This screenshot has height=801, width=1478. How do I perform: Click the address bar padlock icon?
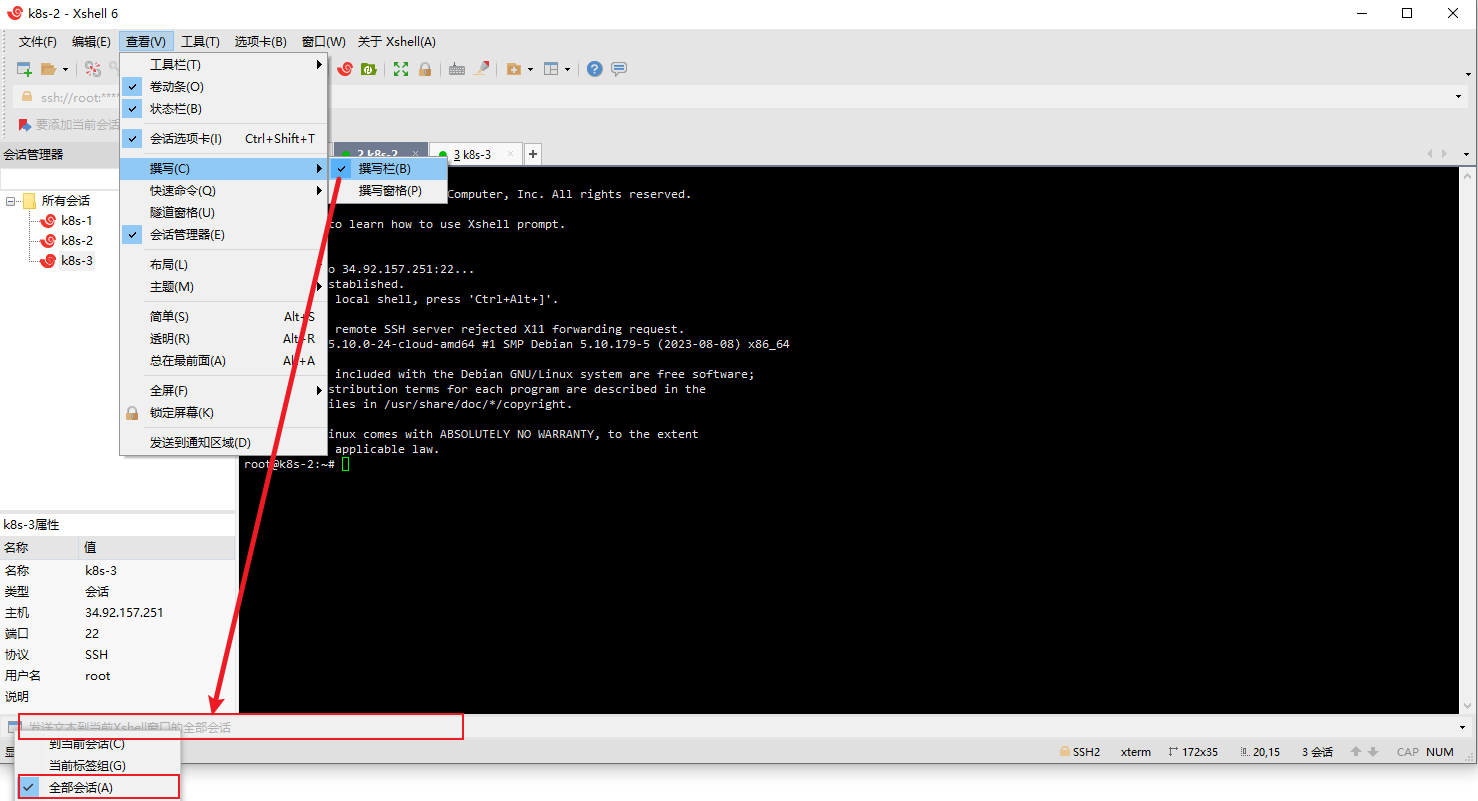click(27, 97)
